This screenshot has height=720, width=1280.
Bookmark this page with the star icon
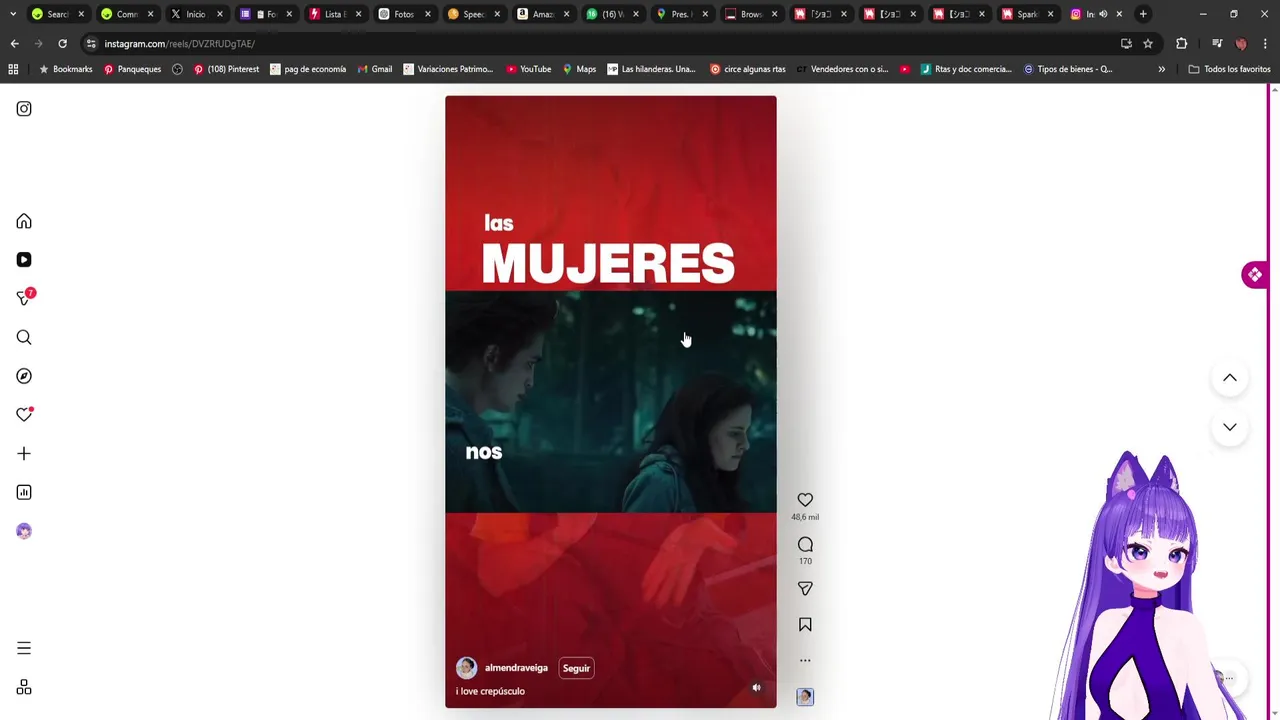pyautogui.click(x=1148, y=44)
